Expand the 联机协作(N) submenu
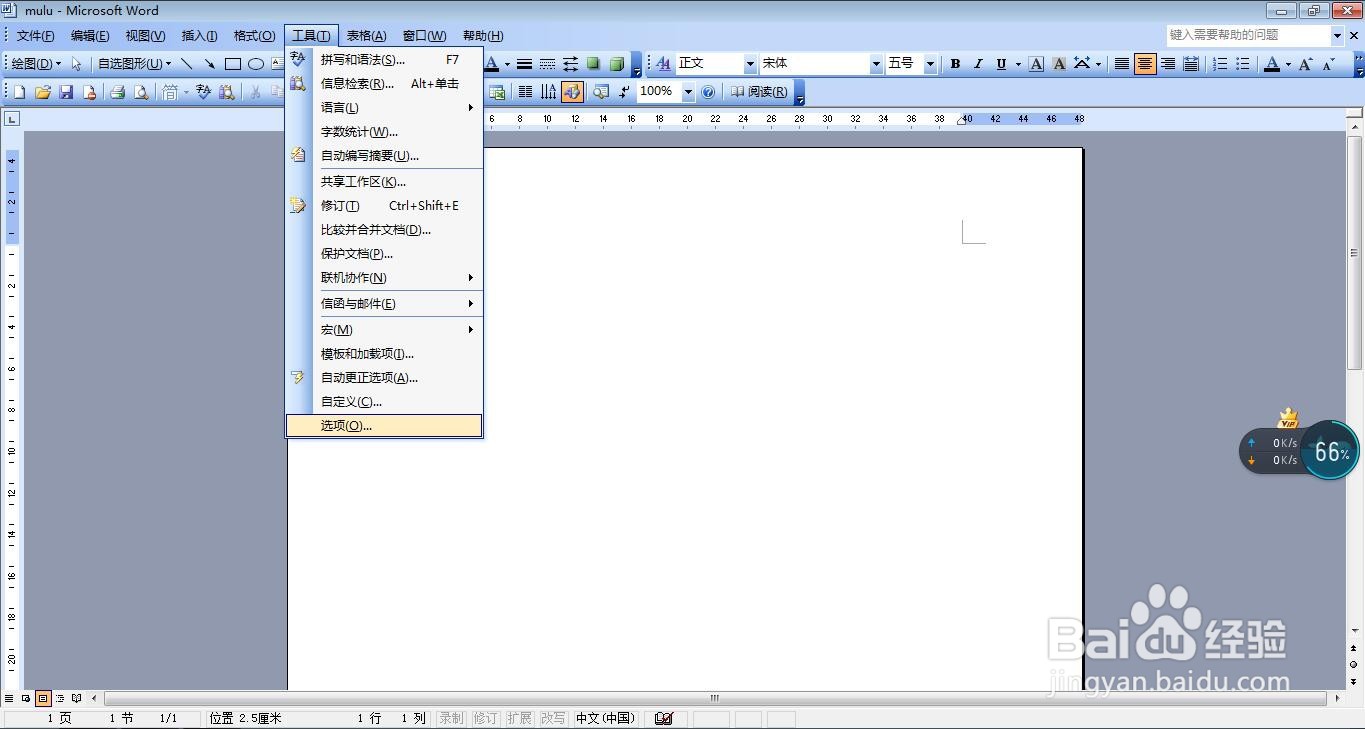The width and height of the screenshot is (1365, 729). tap(384, 277)
